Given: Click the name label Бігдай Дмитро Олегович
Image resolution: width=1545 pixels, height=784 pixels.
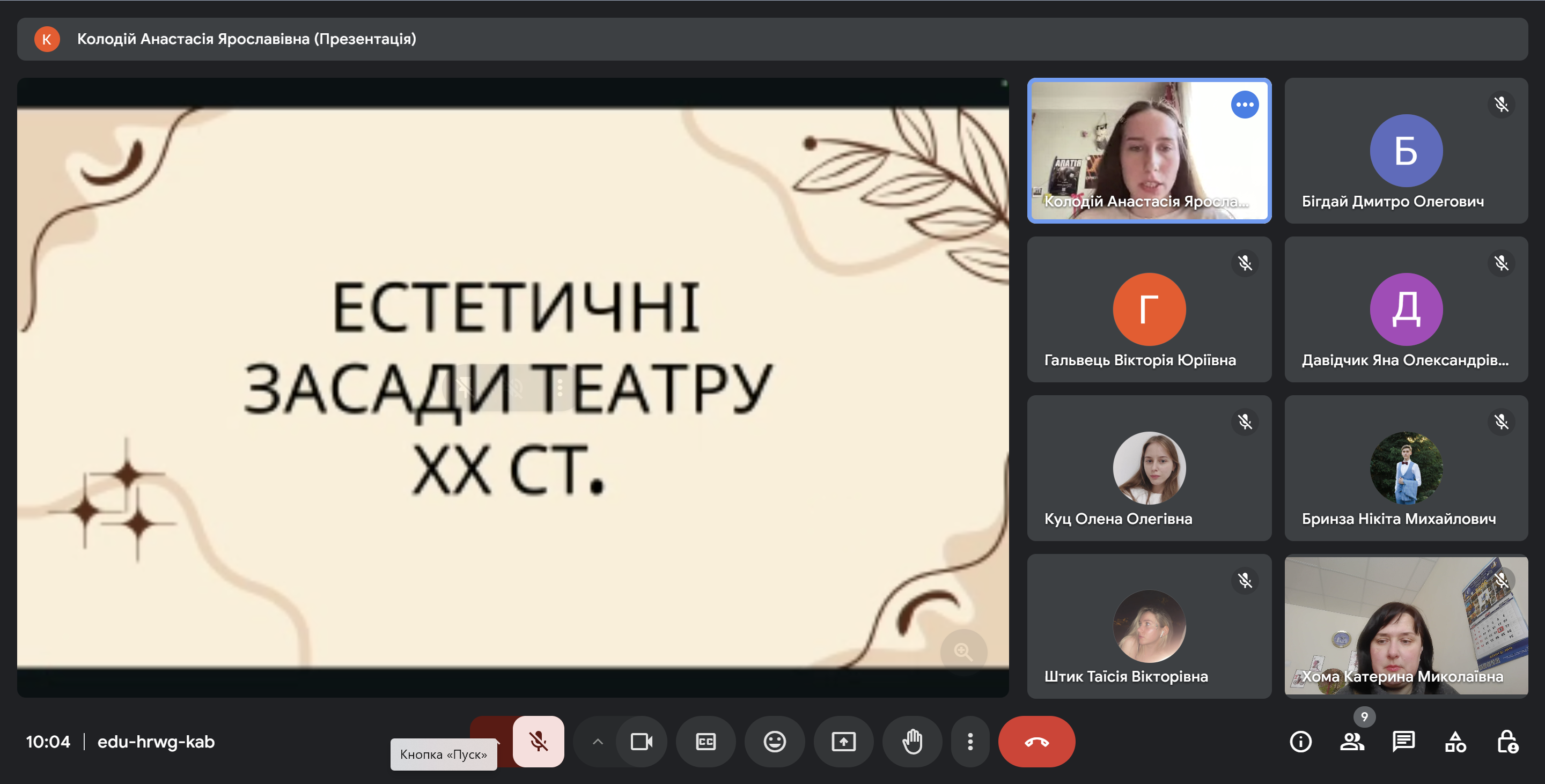Looking at the screenshot, I should [x=1393, y=202].
